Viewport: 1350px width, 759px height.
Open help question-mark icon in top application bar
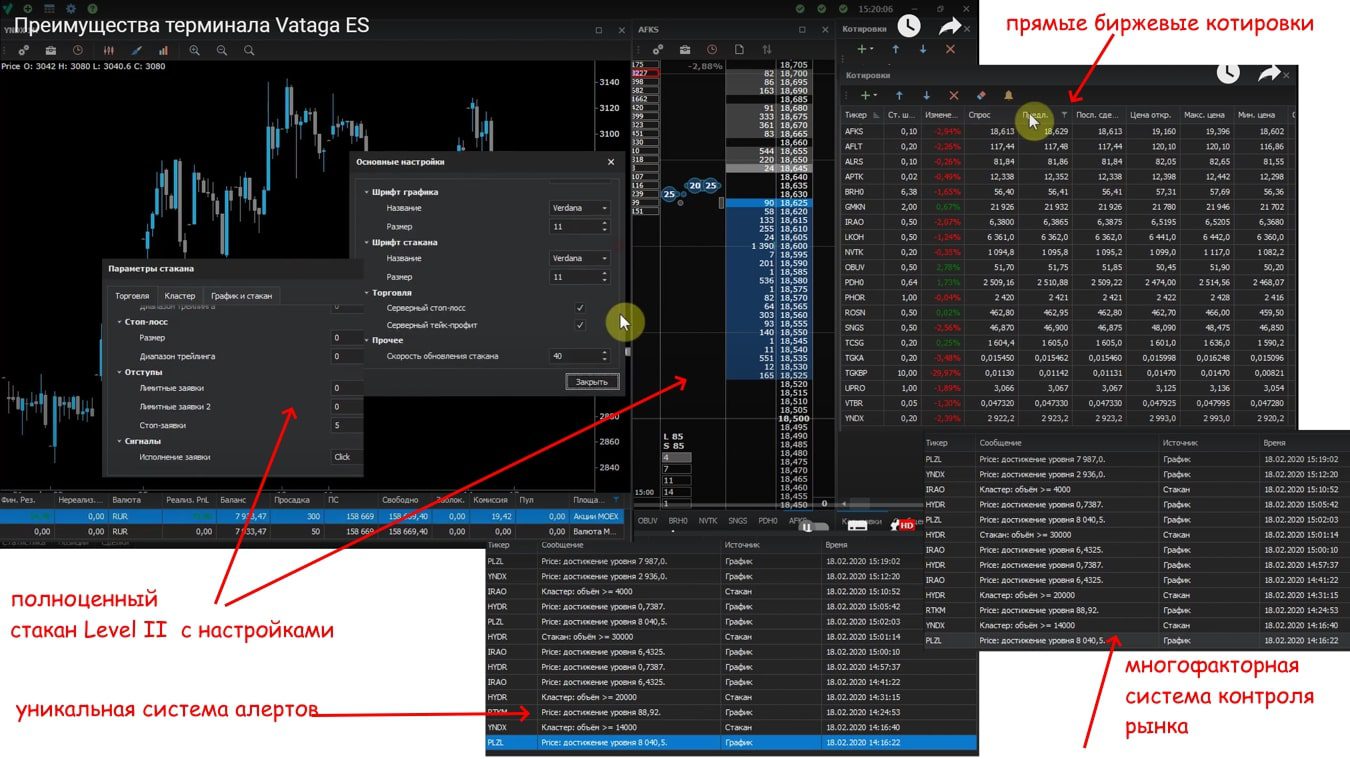(92, 8)
